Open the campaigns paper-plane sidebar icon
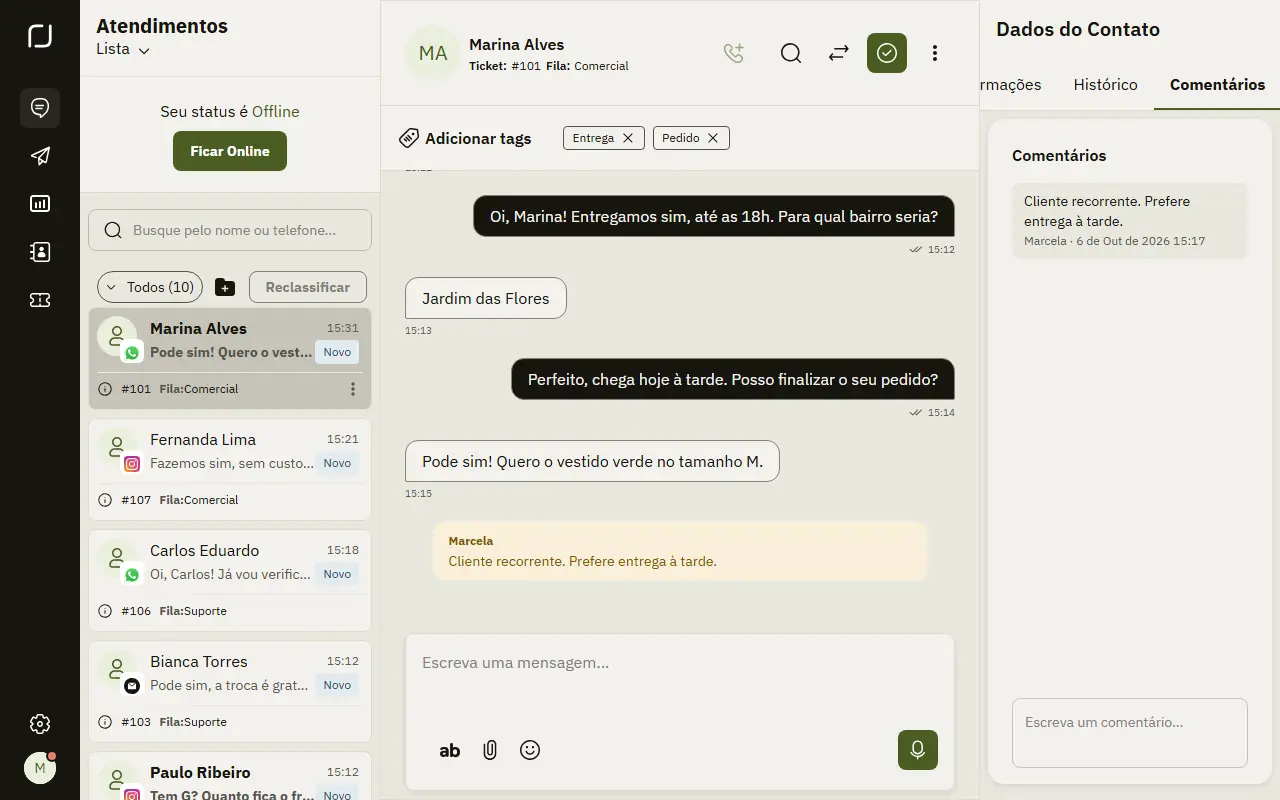The width and height of the screenshot is (1280, 800). pos(40,156)
